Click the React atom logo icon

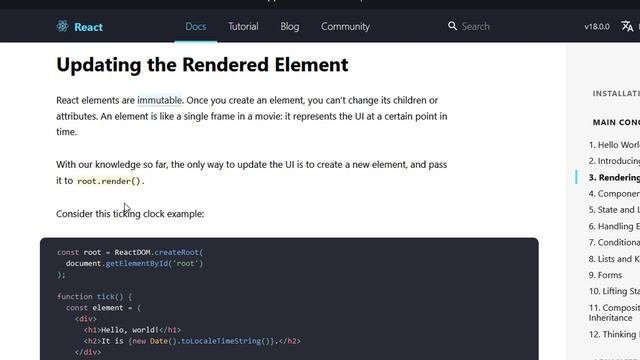tap(62, 26)
